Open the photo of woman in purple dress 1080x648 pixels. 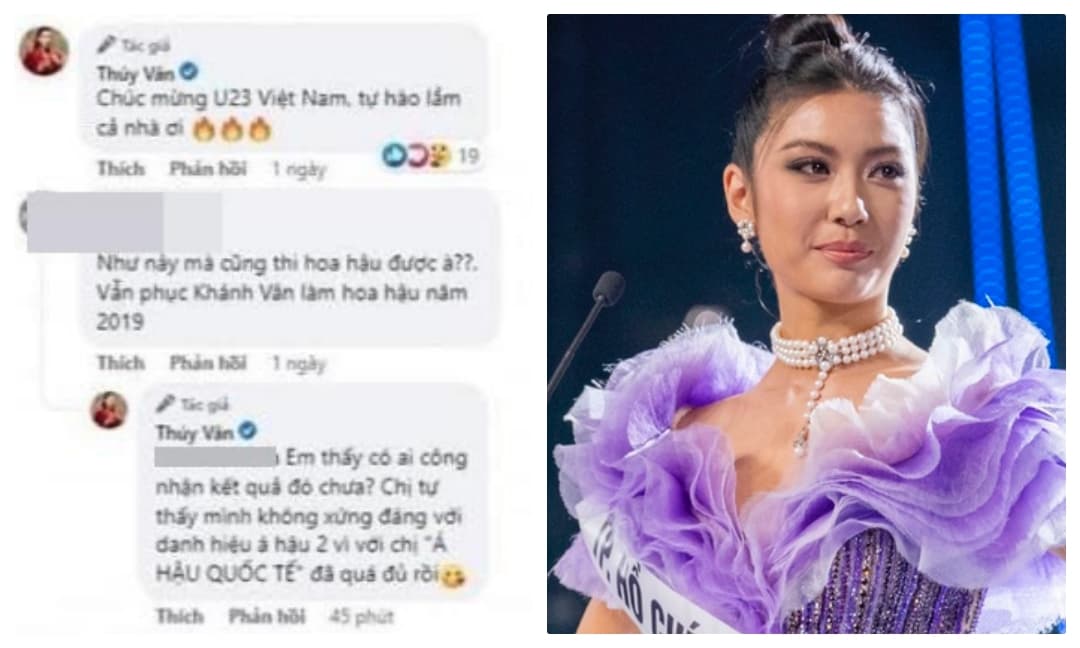click(807, 324)
